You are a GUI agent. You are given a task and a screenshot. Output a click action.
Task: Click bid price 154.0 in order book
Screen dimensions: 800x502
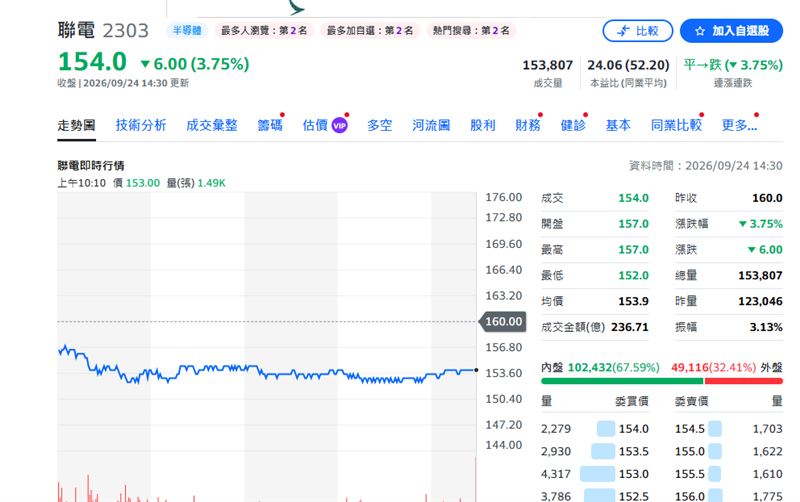click(634, 429)
